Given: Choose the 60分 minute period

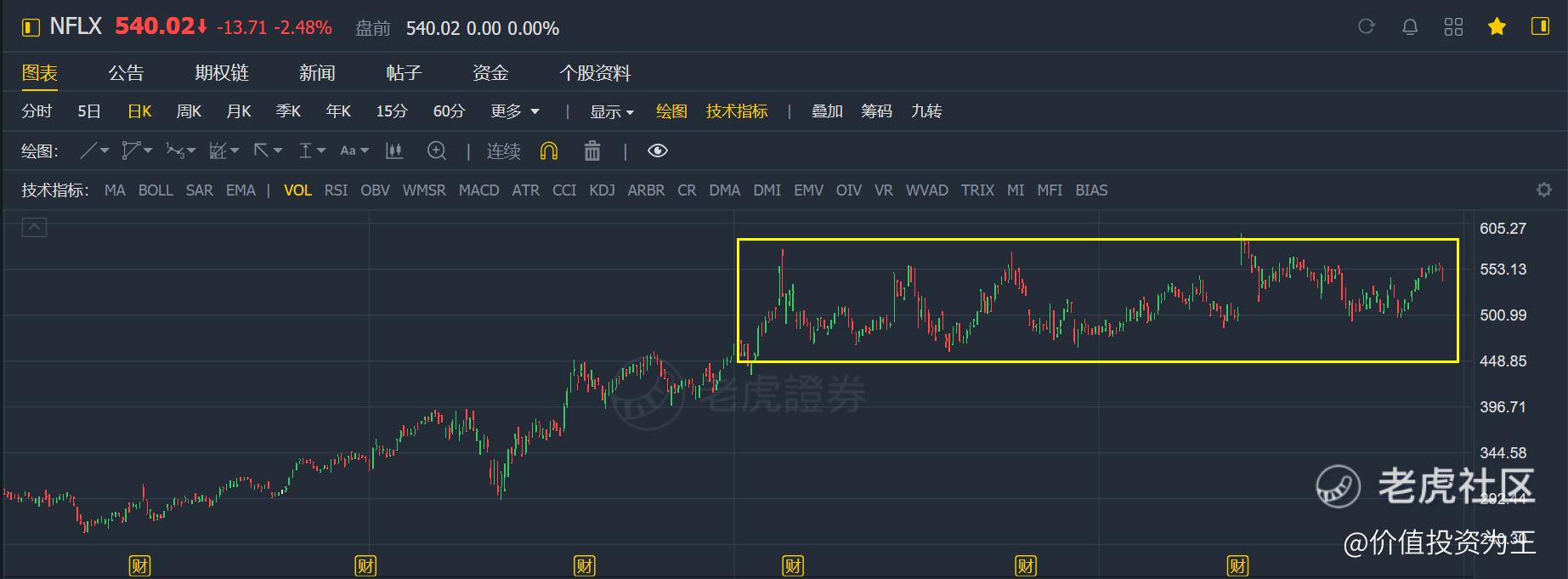Looking at the screenshot, I should (x=449, y=111).
